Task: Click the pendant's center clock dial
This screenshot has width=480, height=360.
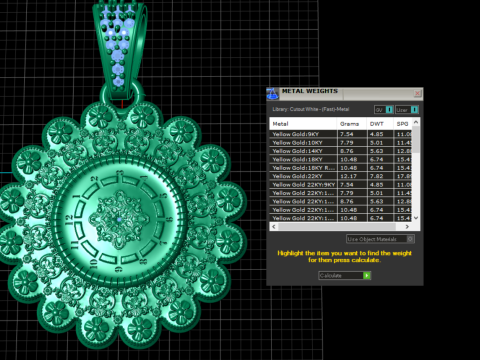Action: pyautogui.click(x=119, y=219)
